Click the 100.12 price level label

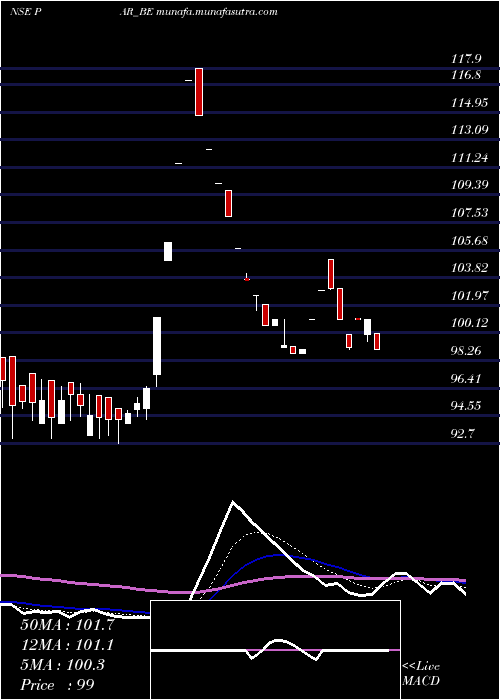tap(469, 323)
